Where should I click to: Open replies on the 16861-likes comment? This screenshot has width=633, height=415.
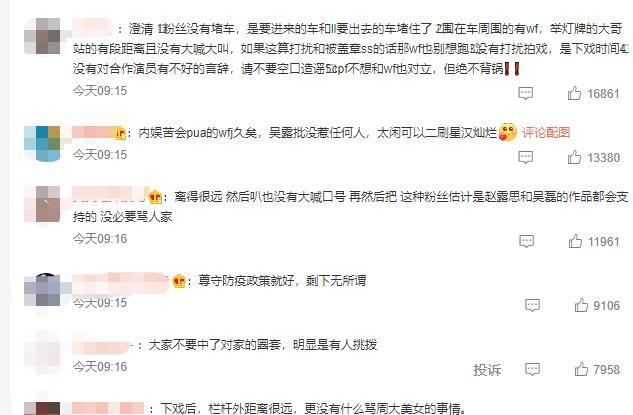[x=525, y=94]
